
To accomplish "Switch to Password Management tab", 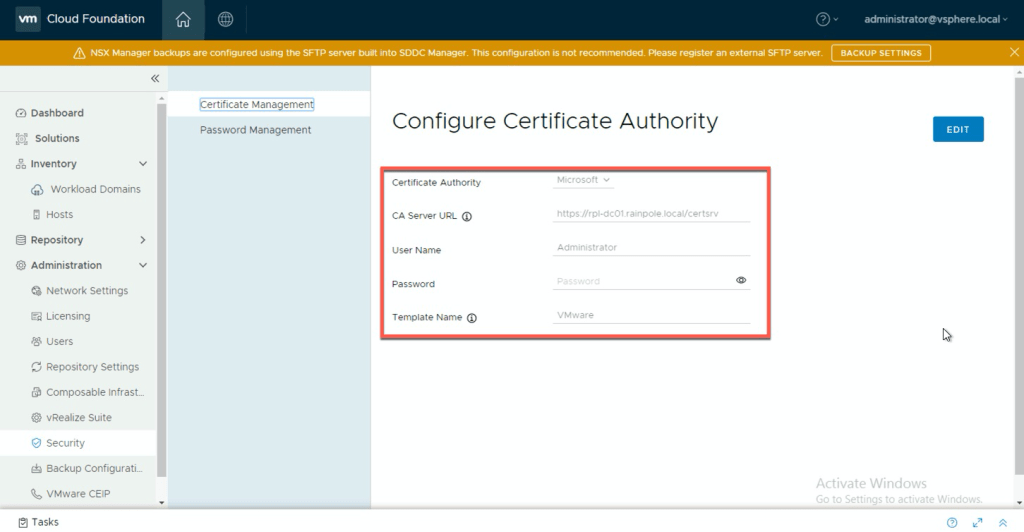I will click(x=255, y=130).
